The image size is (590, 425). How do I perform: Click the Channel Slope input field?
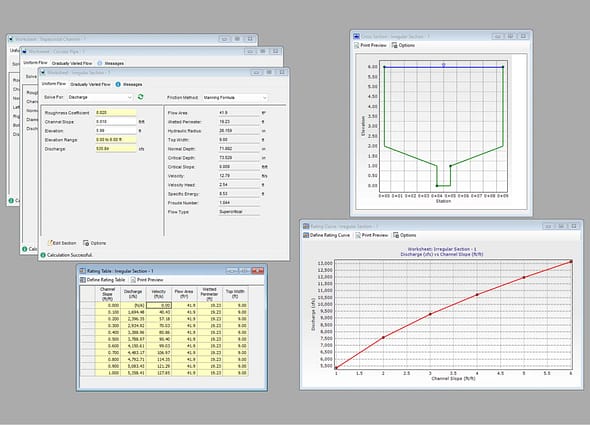pos(116,122)
